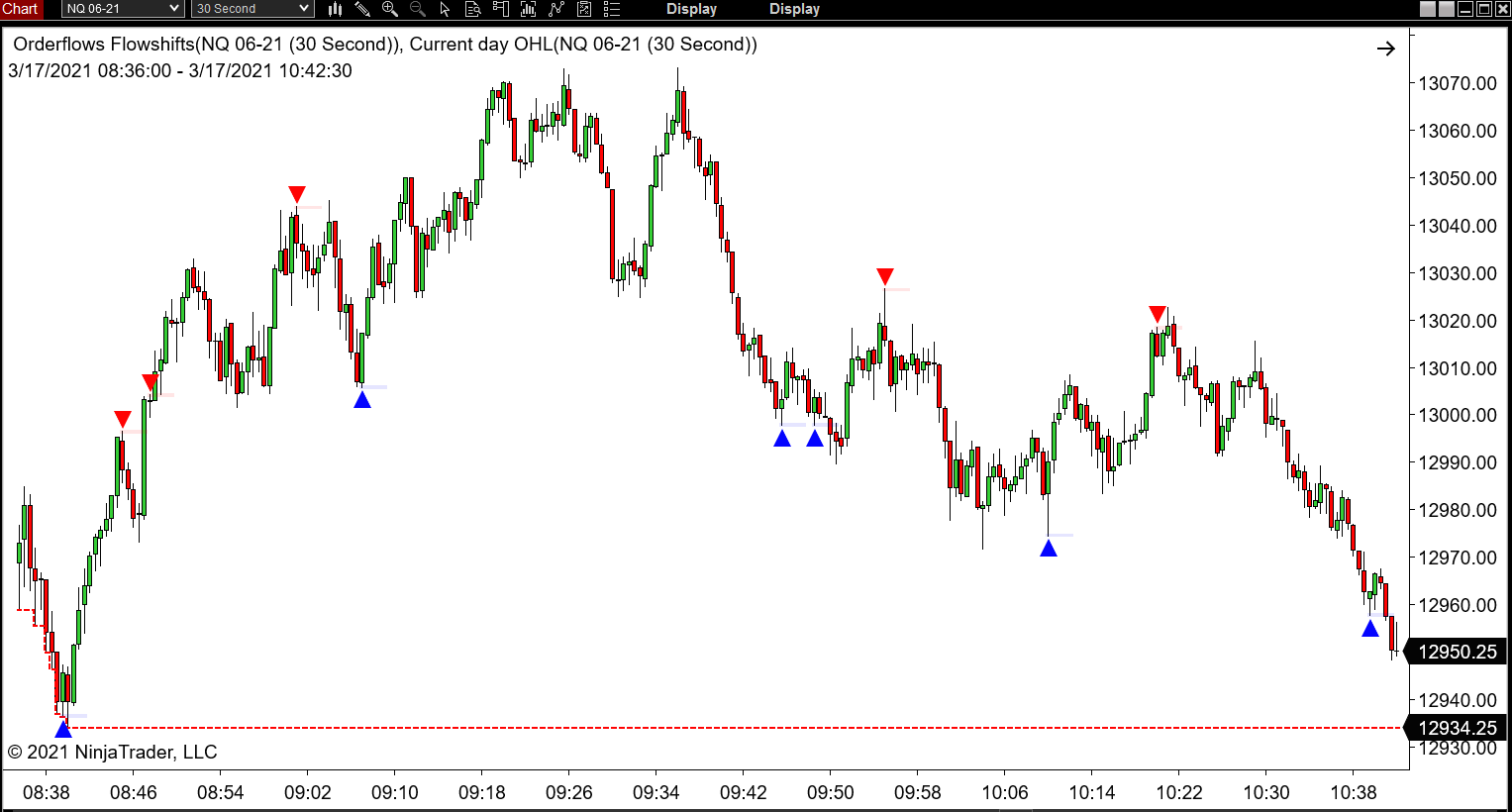Click the 09:26 time axis label
Image resolution: width=1512 pixels, height=812 pixels.
(569, 792)
